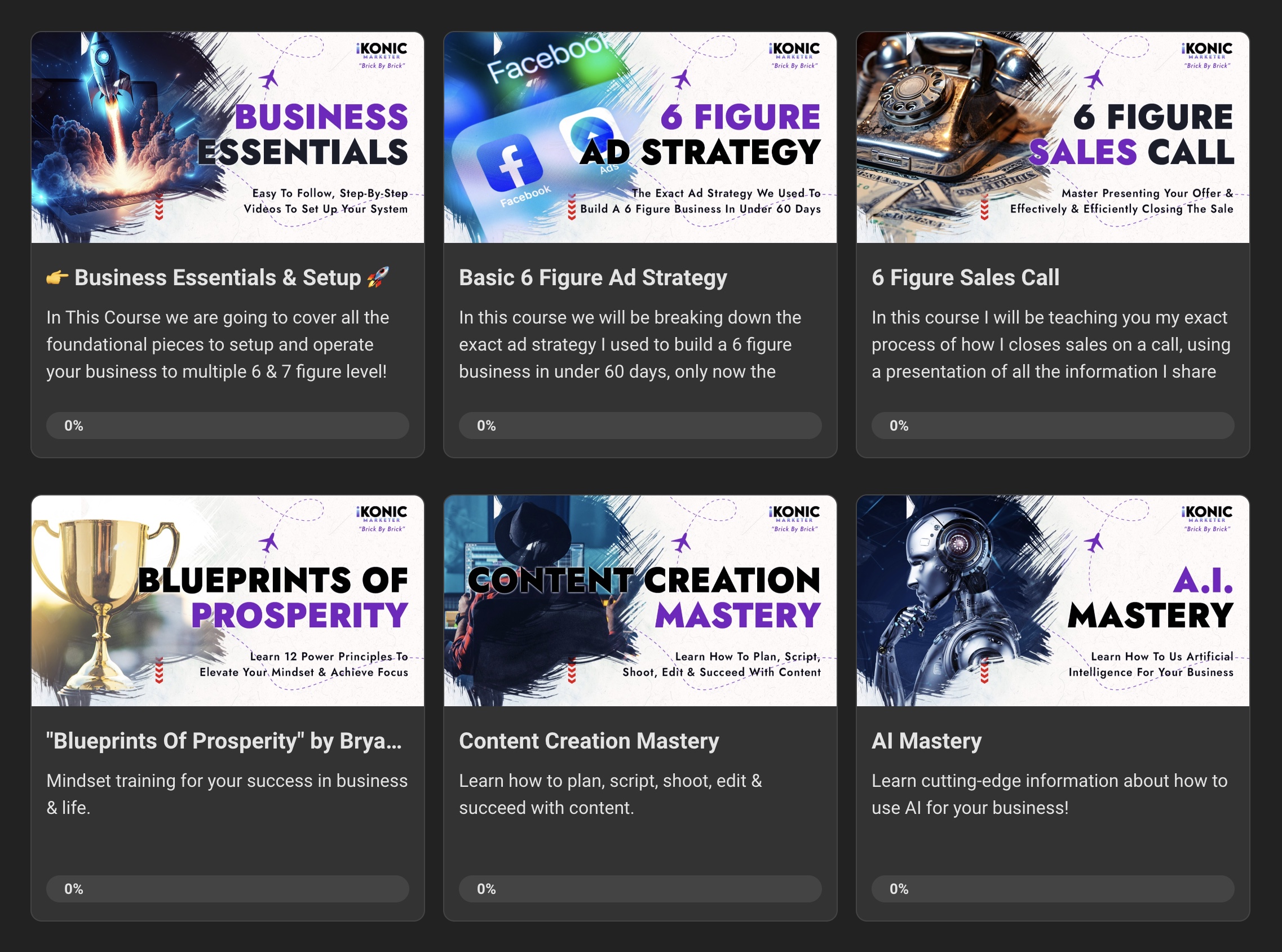
Task: Open the A.I. Mastery thumbnail image
Action: [1053, 600]
